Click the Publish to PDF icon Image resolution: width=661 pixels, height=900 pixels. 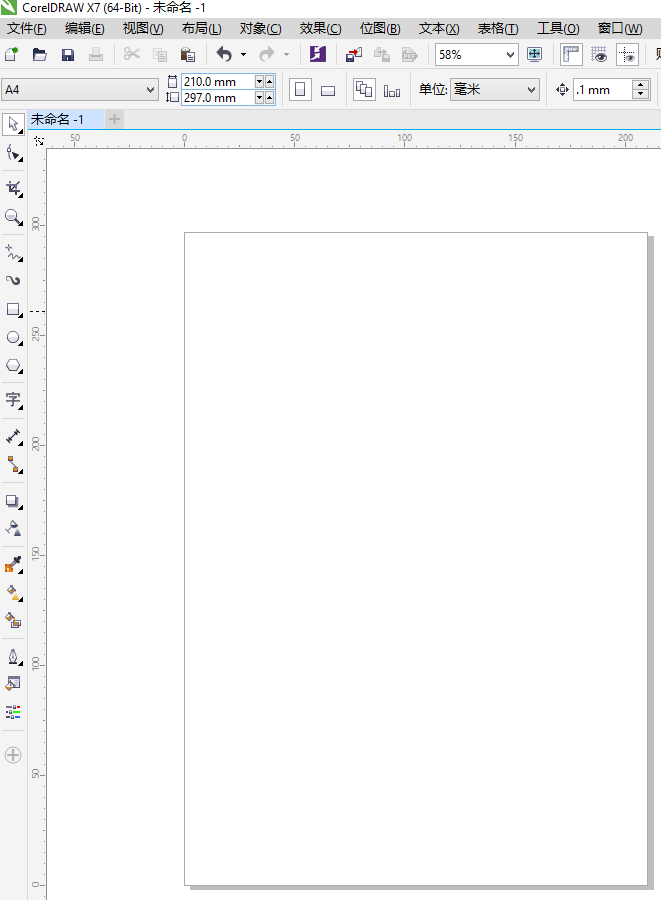(x=410, y=55)
